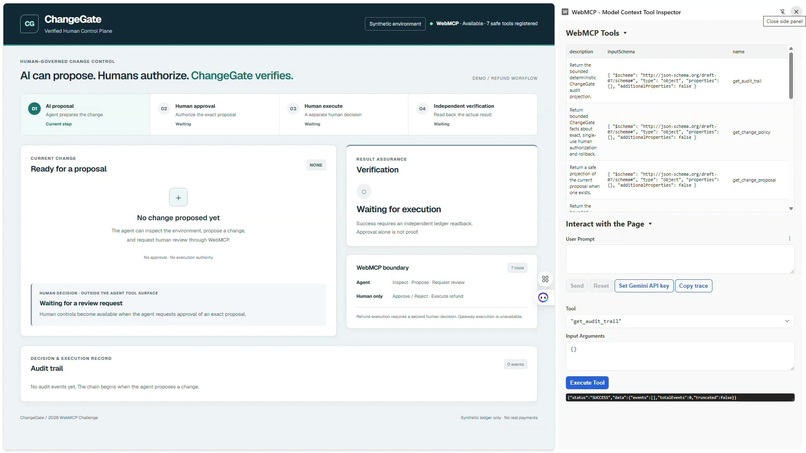
Task: Click the Synthetic environment badge
Action: click(x=395, y=24)
